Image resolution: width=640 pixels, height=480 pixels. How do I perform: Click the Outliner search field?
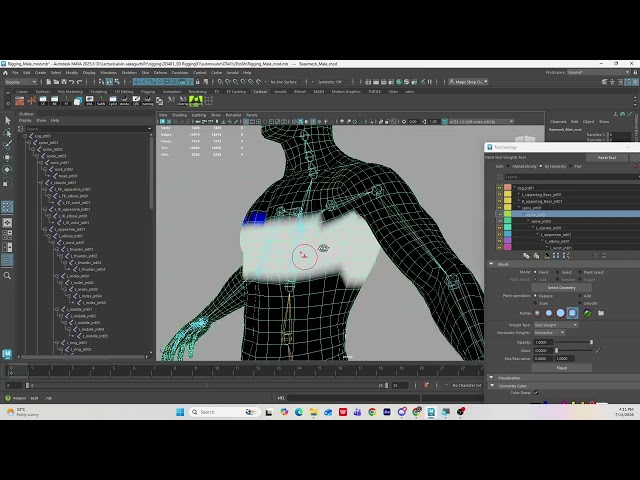88,129
